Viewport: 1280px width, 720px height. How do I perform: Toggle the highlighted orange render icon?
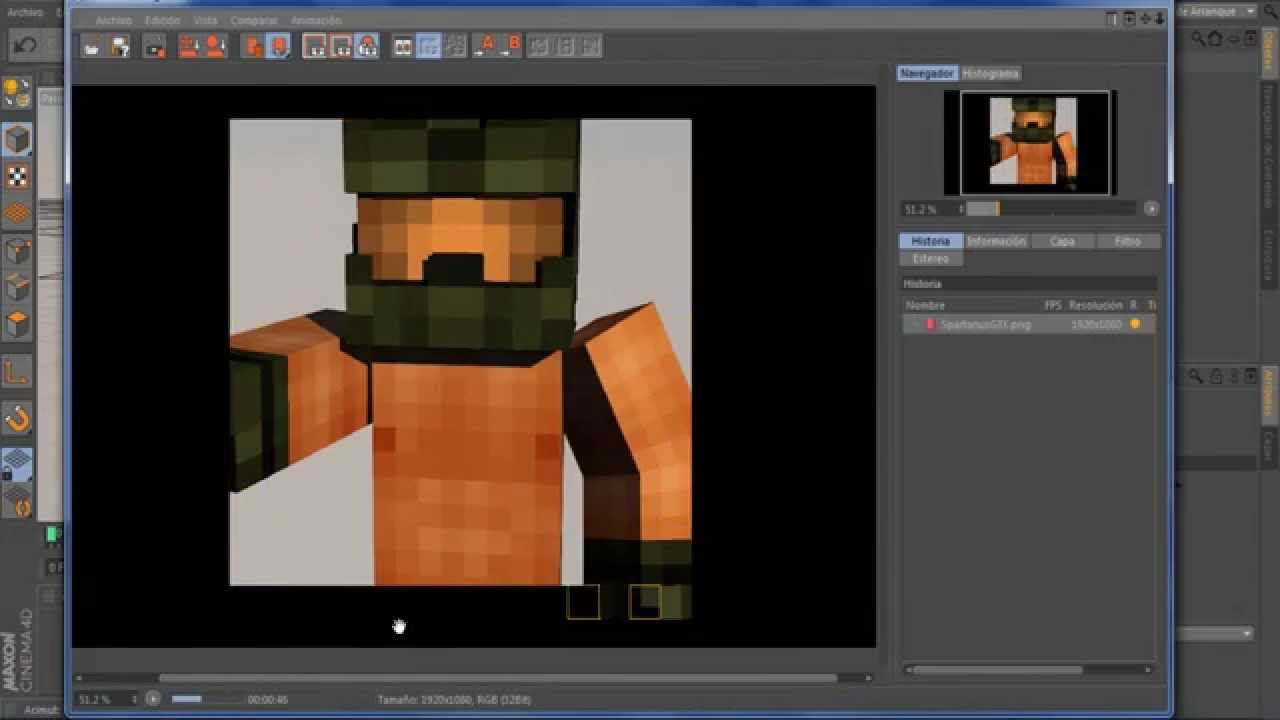[279, 46]
